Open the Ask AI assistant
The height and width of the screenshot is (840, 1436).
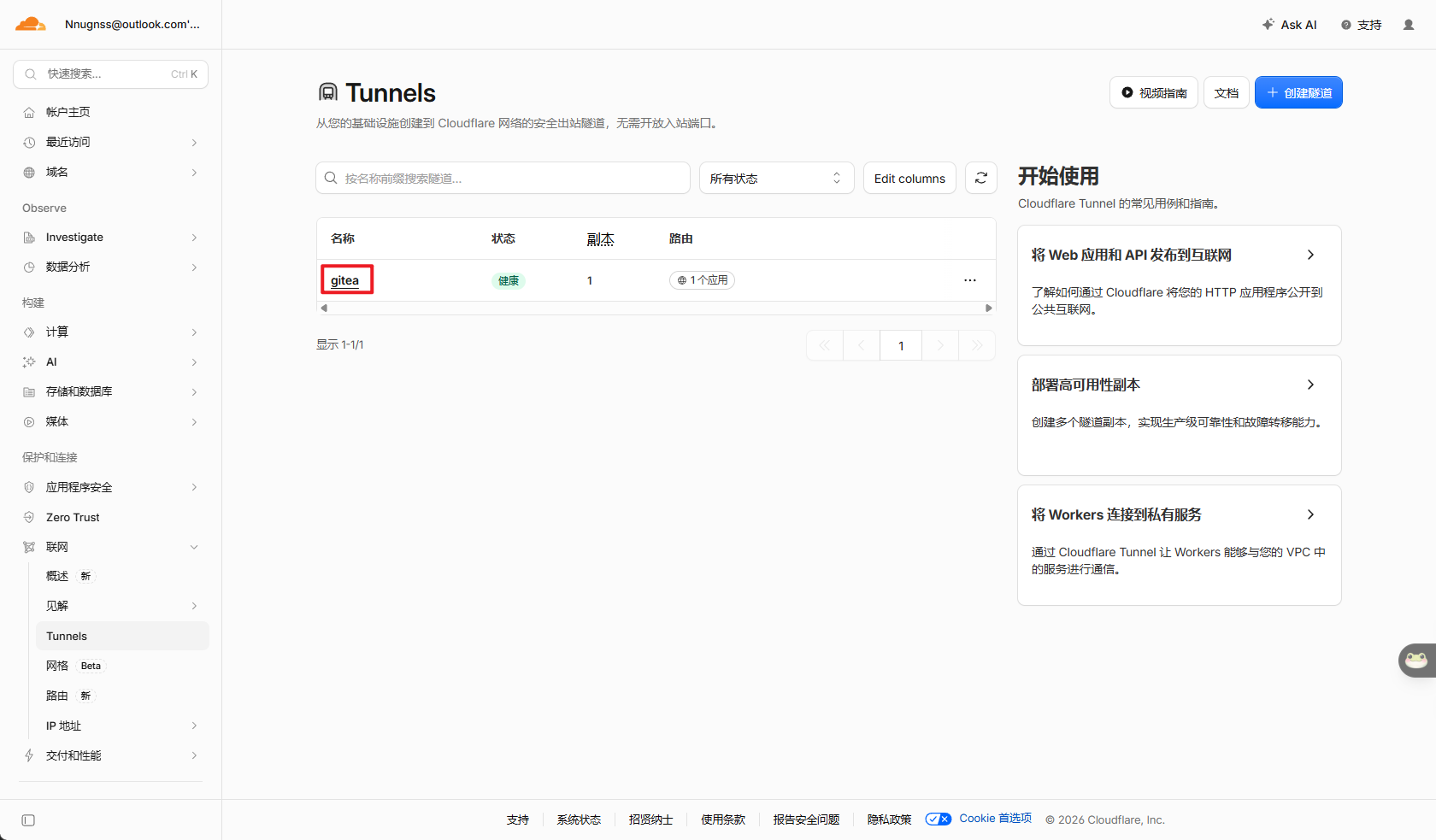(x=1289, y=25)
